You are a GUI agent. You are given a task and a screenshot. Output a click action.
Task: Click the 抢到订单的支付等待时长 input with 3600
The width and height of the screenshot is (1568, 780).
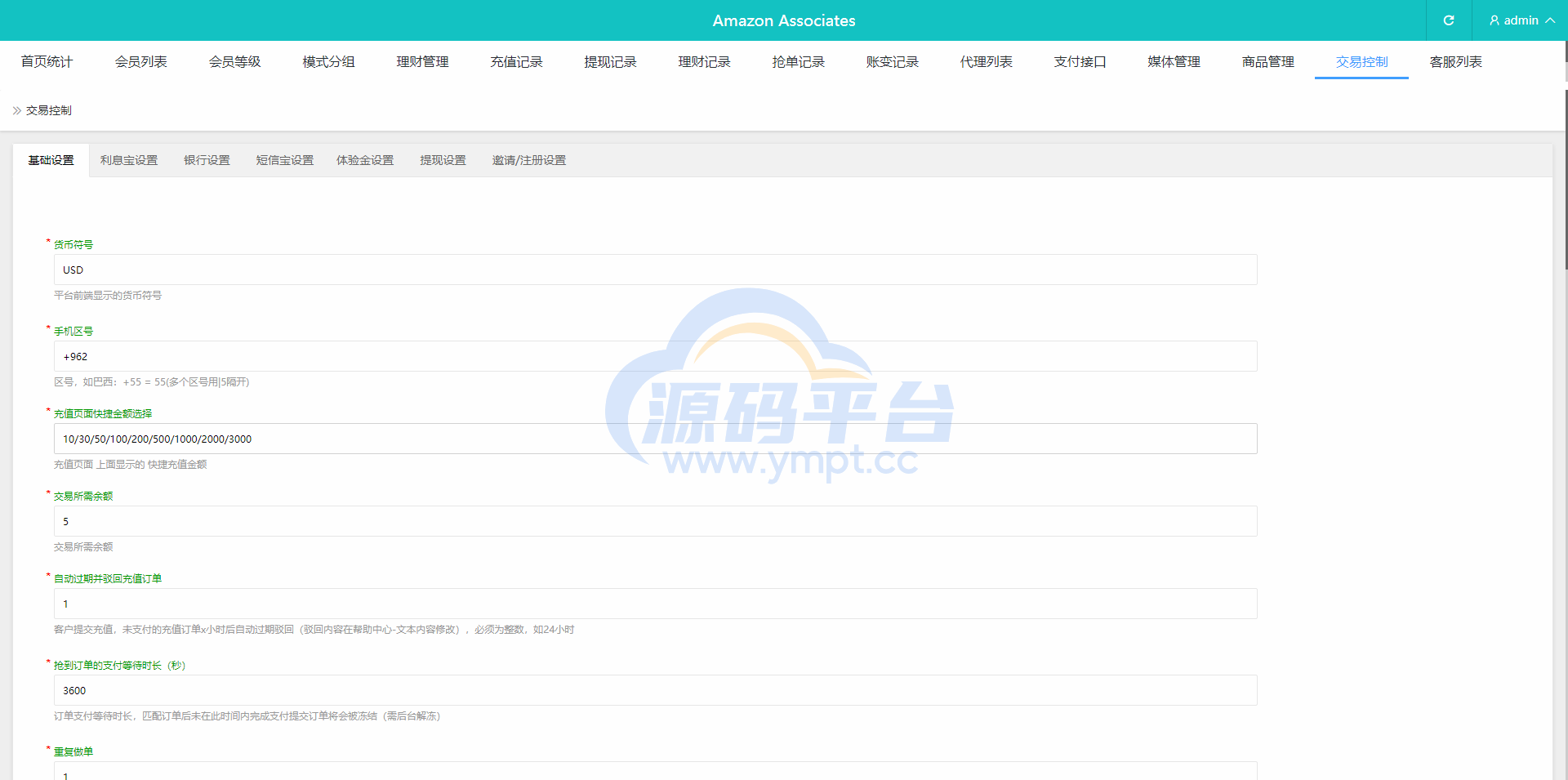[x=655, y=690]
